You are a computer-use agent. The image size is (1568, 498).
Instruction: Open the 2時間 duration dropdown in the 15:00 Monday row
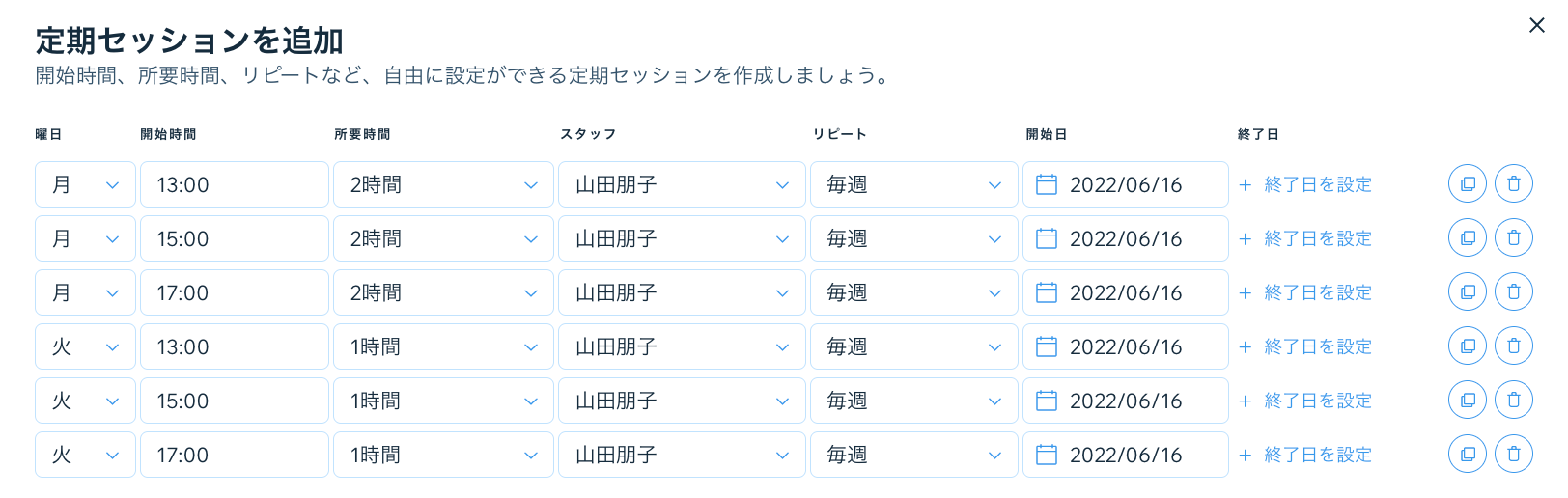point(443,238)
